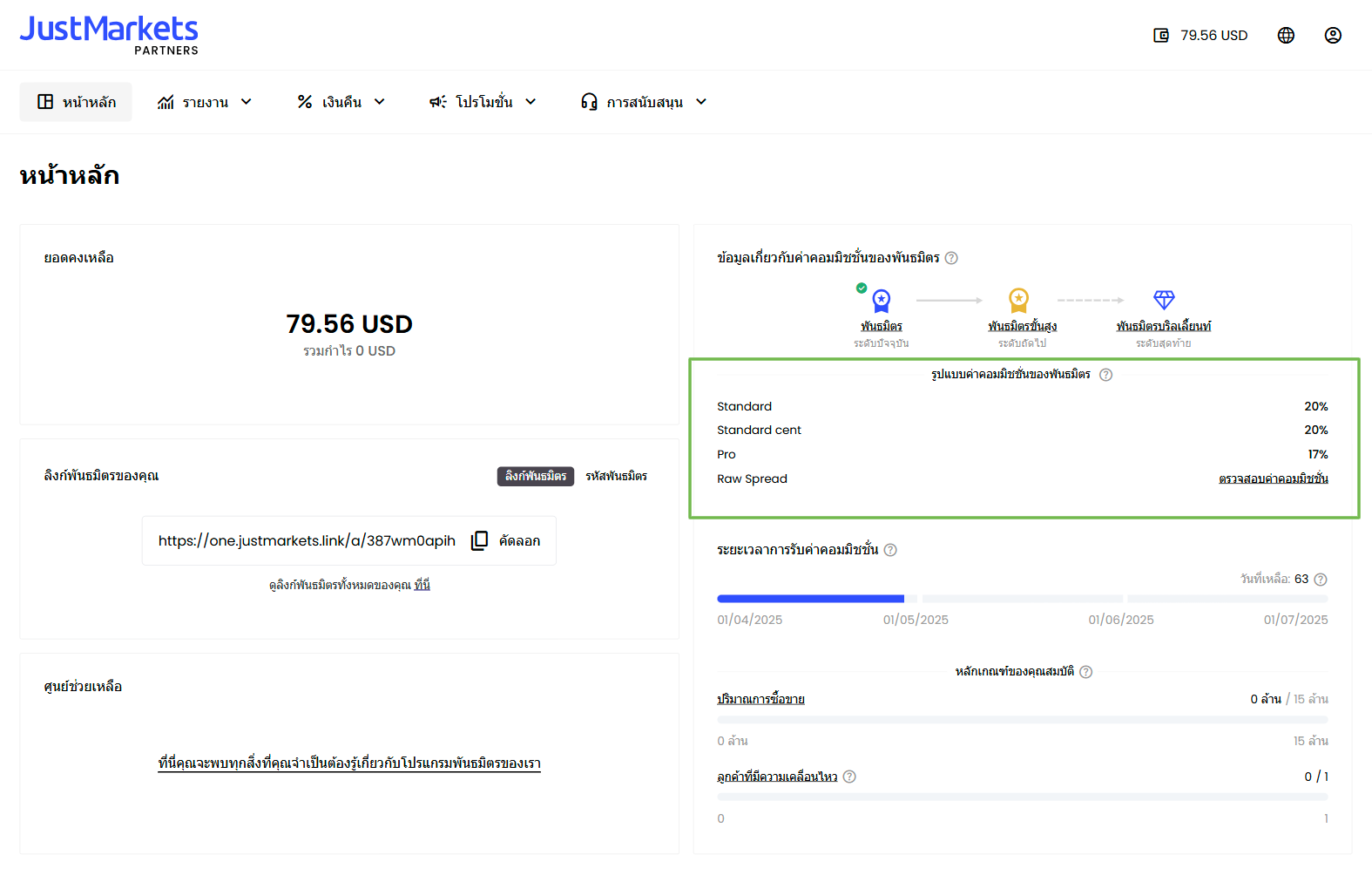Click the megaphone promotion icon
1372x882 pixels.
point(438,102)
